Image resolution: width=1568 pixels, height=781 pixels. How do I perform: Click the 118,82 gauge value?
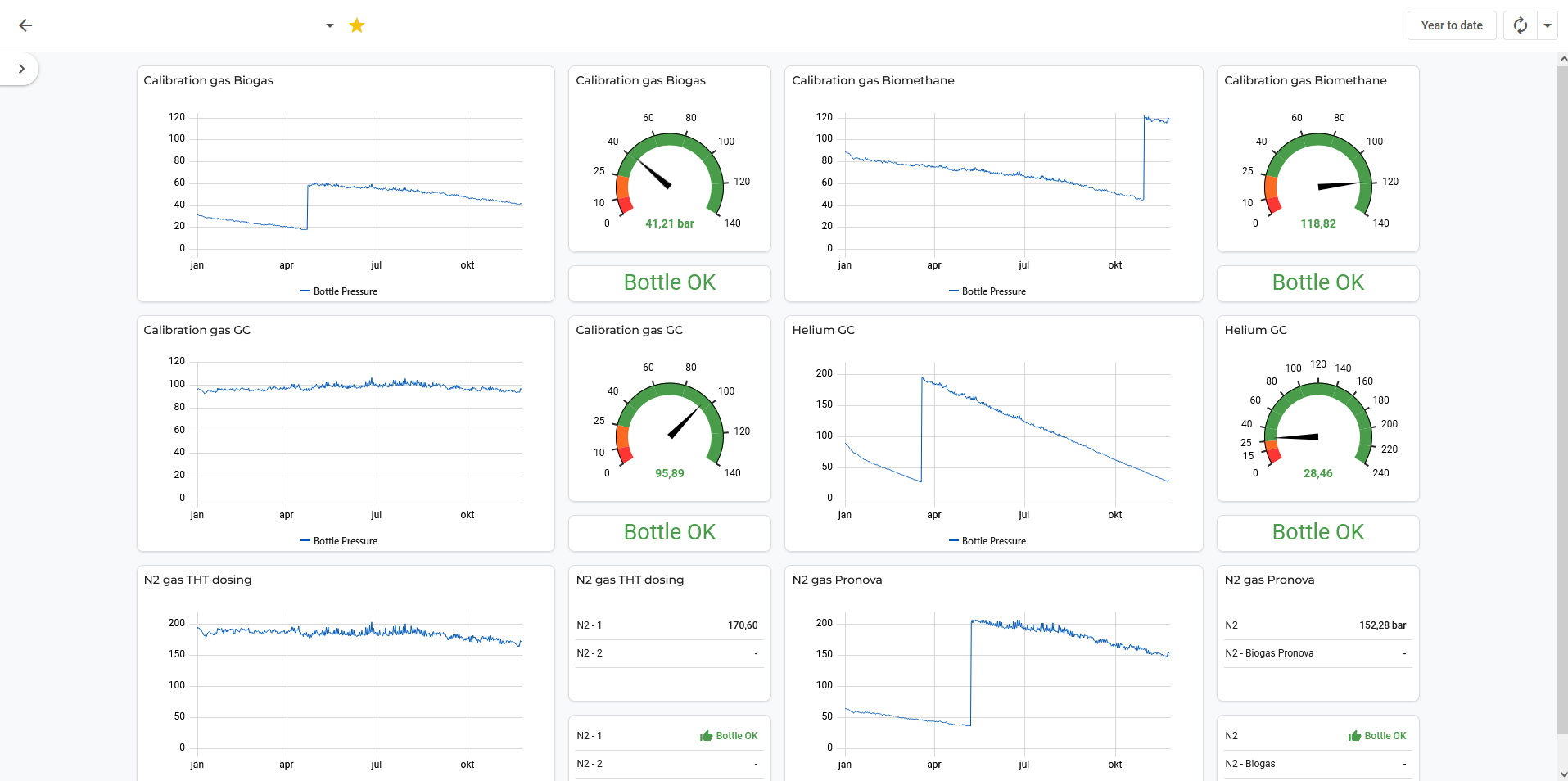coord(1318,223)
